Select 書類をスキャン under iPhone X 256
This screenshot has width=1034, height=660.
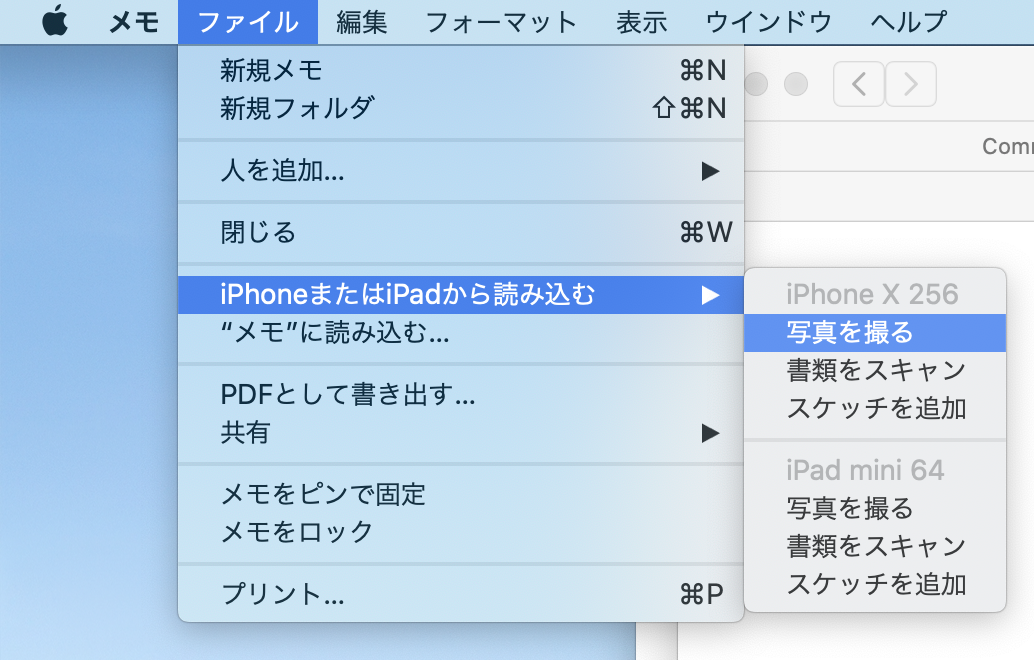coord(875,370)
